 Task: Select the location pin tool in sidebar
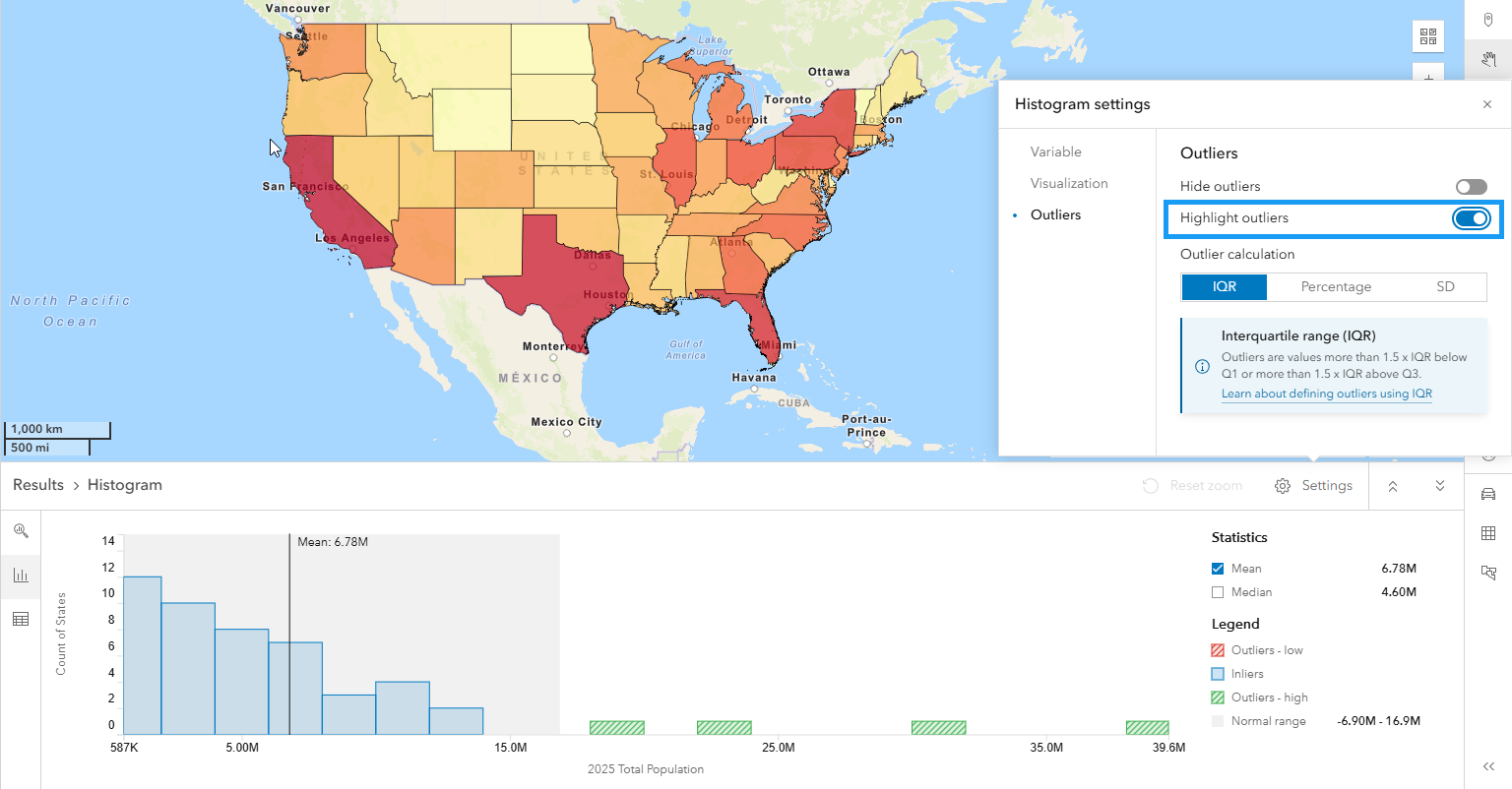[x=1488, y=20]
